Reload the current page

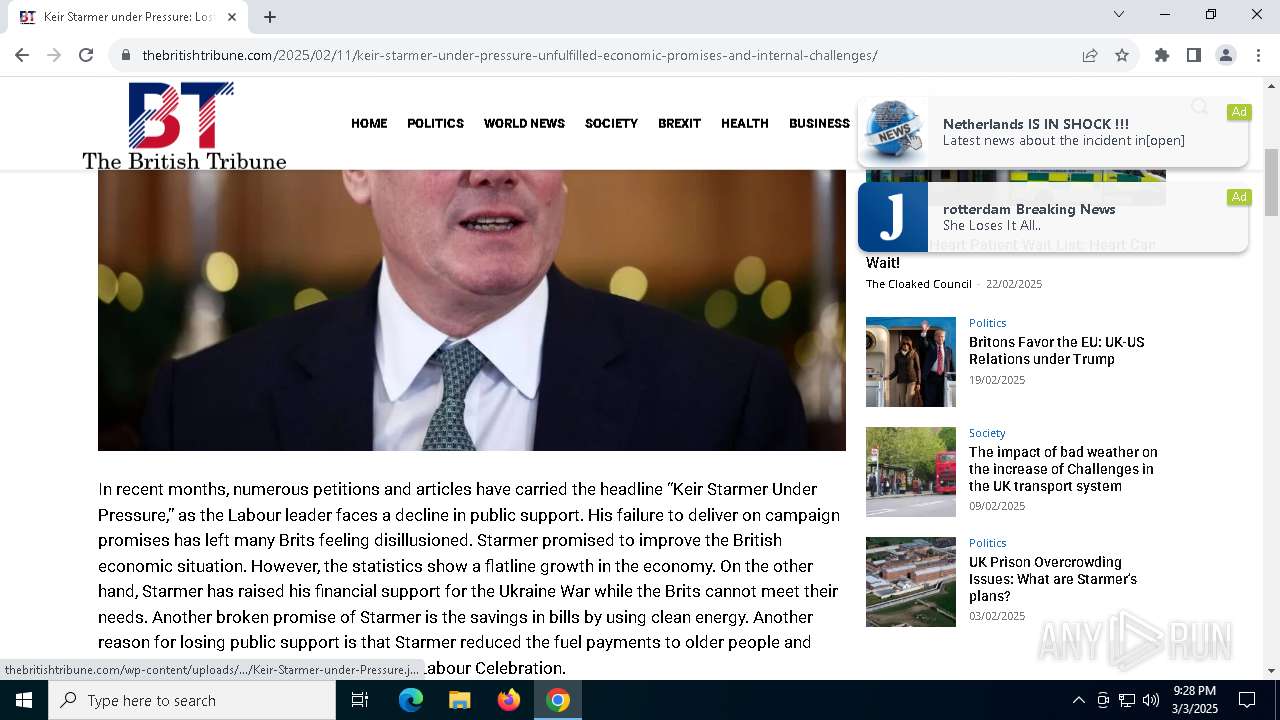pos(86,55)
